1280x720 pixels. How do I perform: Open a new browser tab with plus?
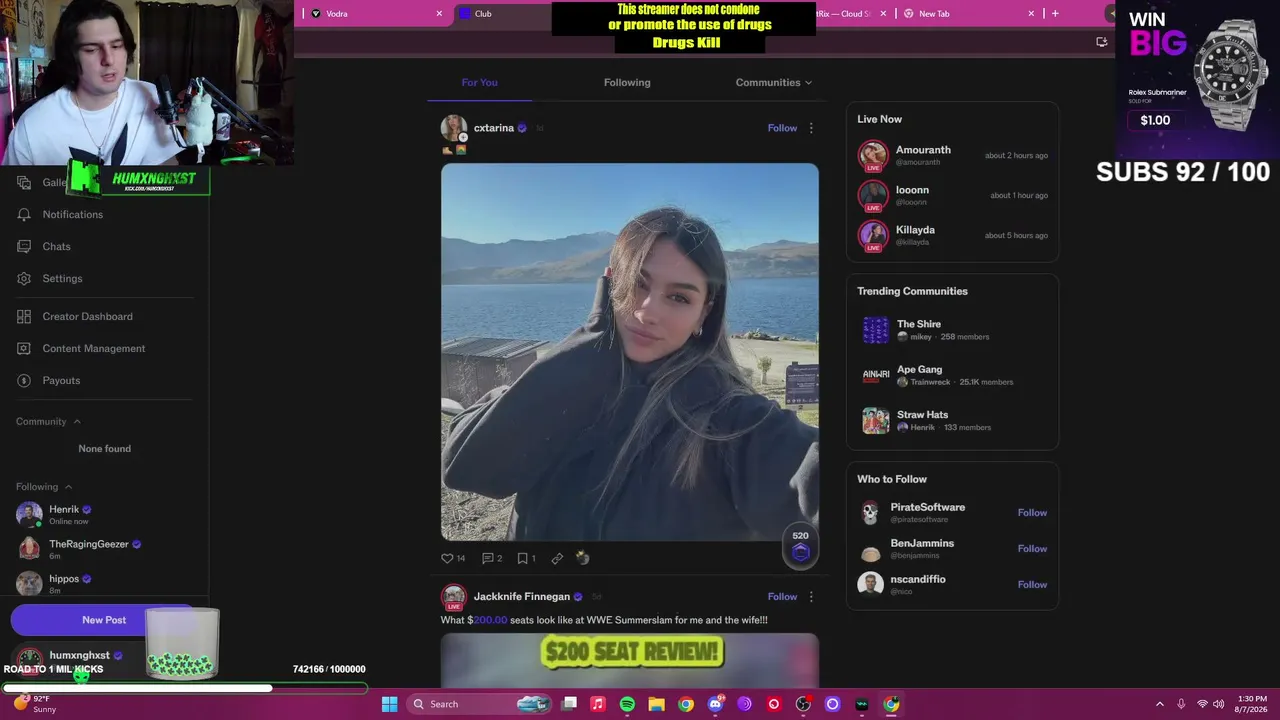pyautogui.click(x=1055, y=13)
